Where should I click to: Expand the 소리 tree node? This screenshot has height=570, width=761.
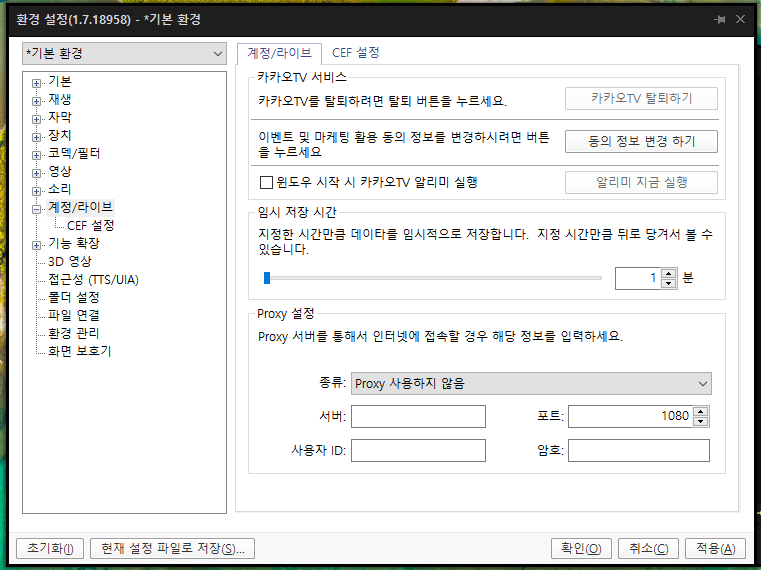(x=36, y=191)
